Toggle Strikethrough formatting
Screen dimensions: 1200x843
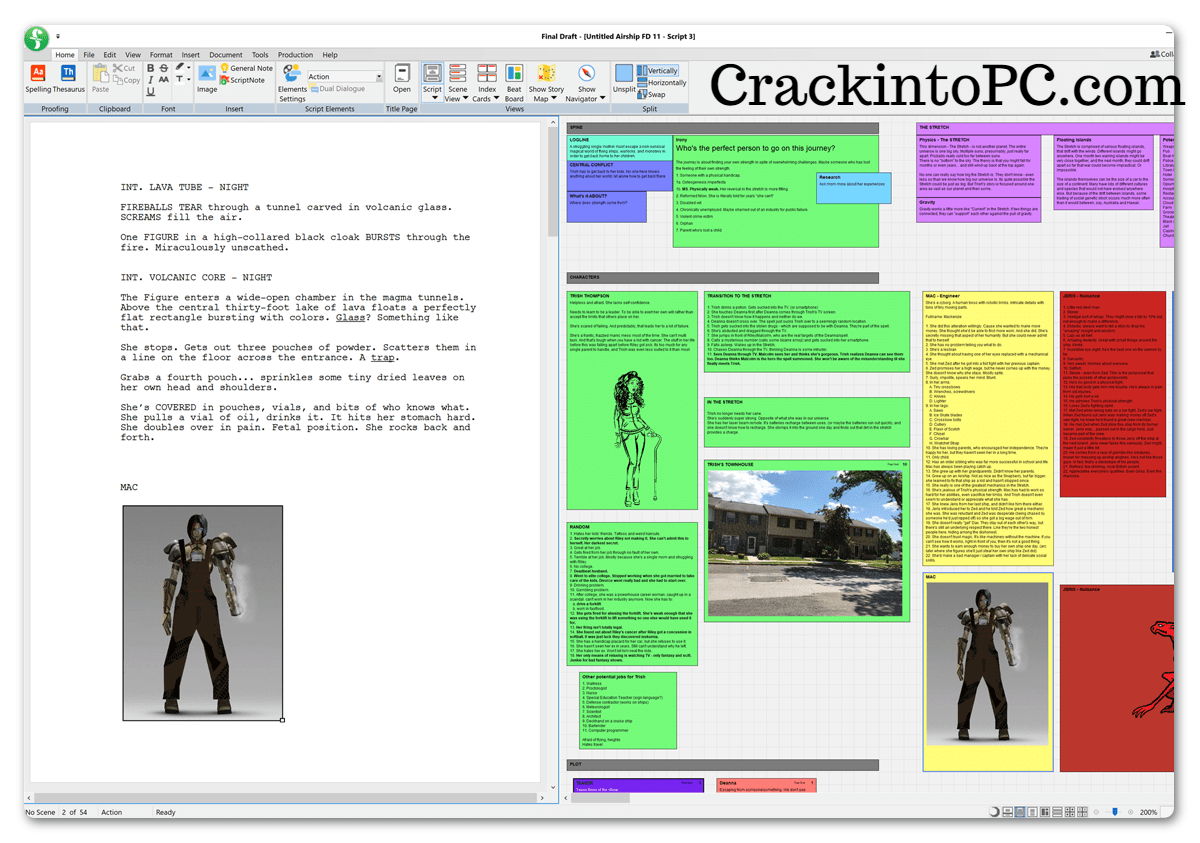[x=164, y=68]
